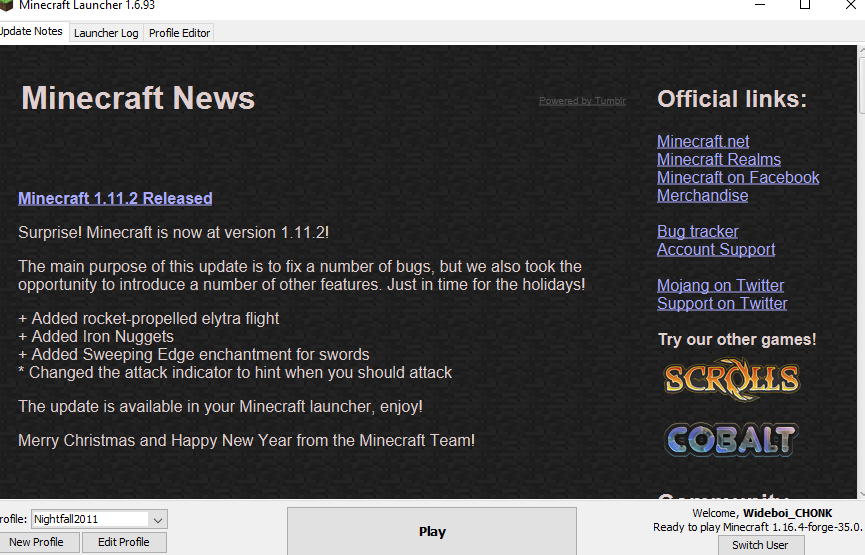
Task: Open the Profile Editor tab
Action: [179, 33]
